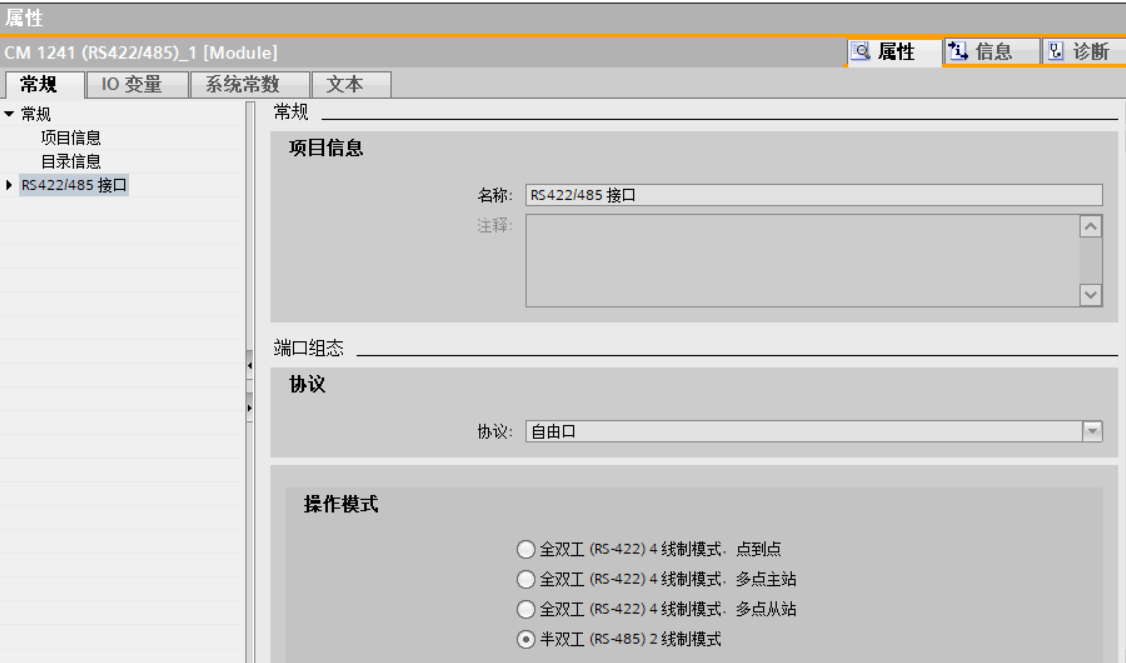Expand the RS422/485 接口 tree node arrow
The height and width of the screenshot is (663, 1126).
point(9,185)
